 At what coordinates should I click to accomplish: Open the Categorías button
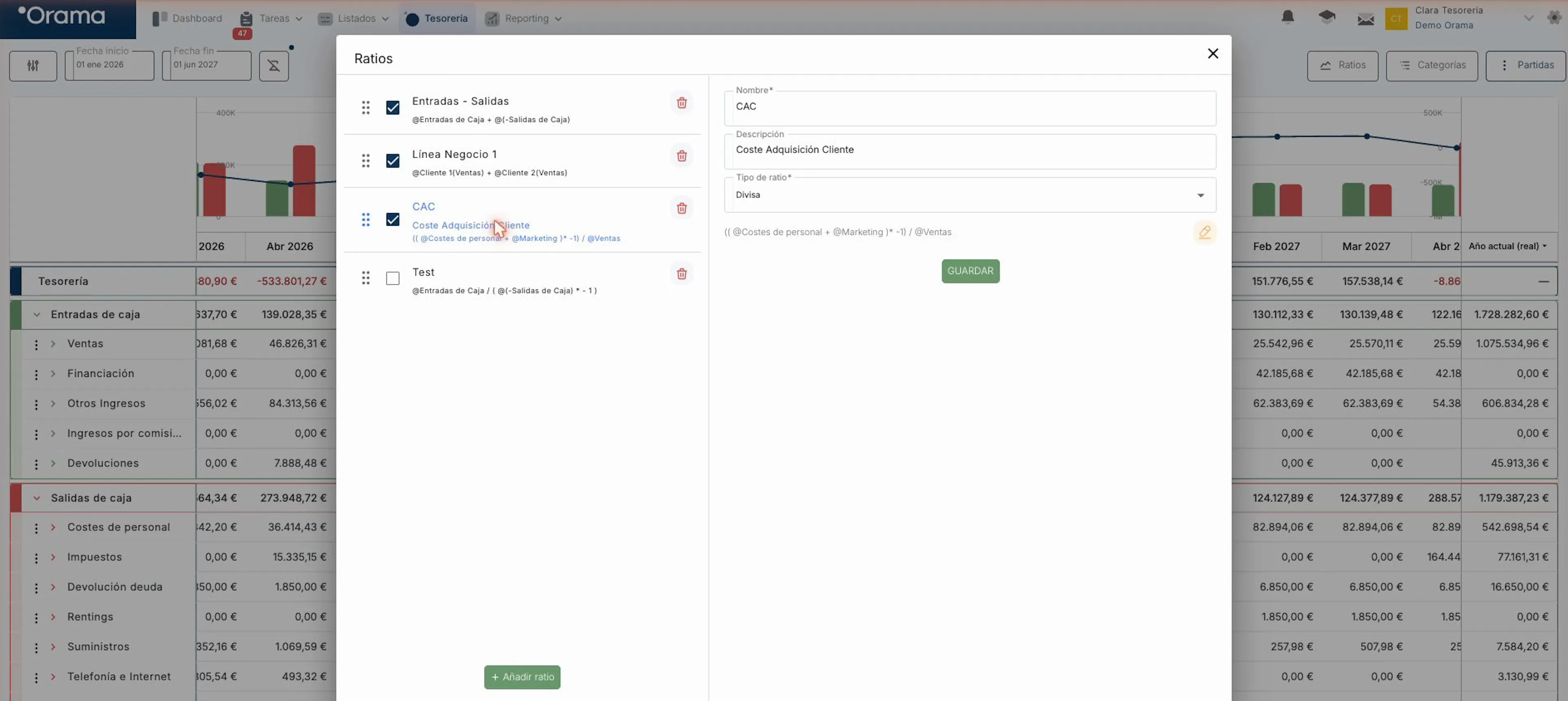tap(1432, 65)
